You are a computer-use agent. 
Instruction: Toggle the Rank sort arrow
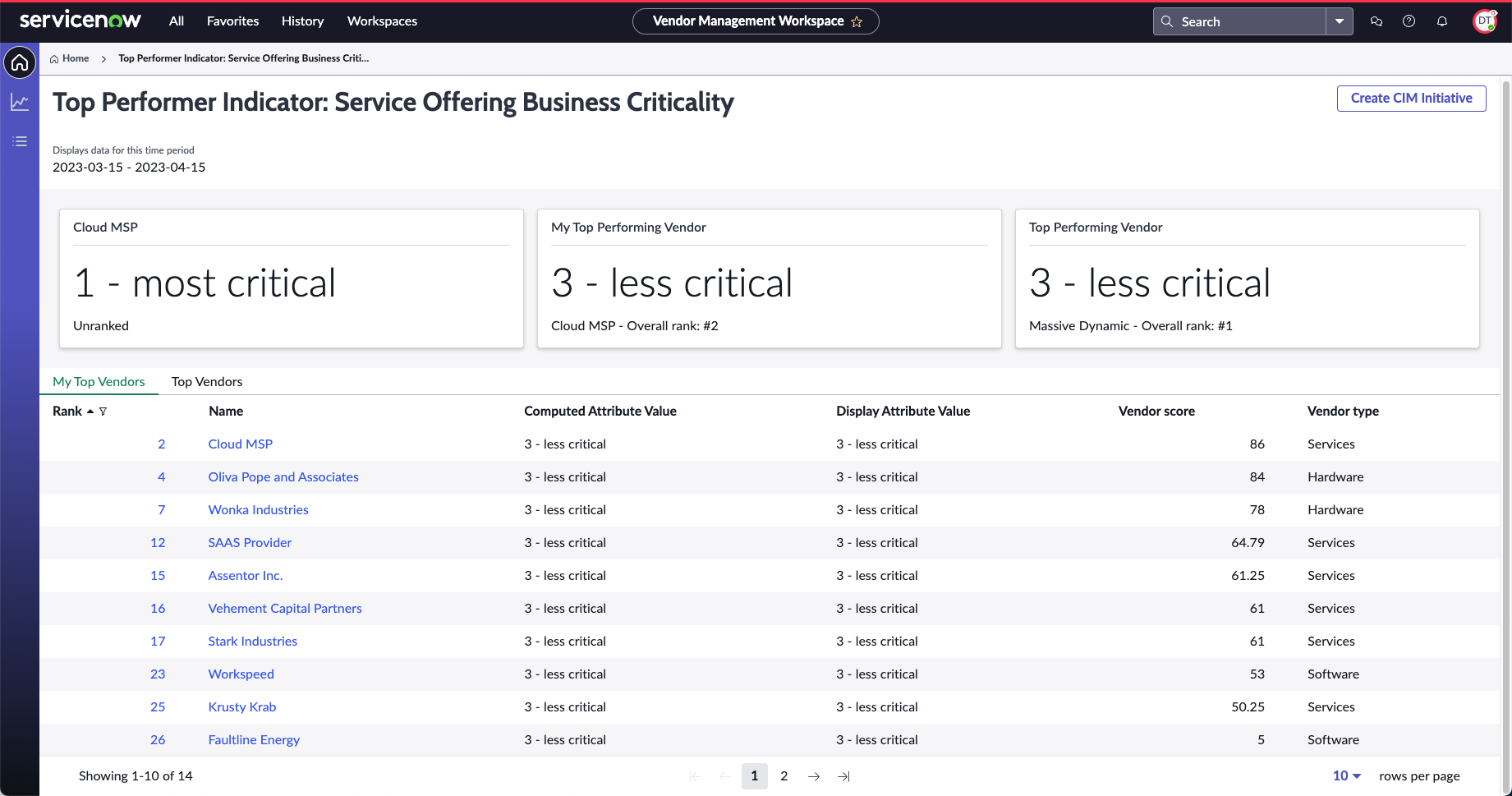coord(90,412)
